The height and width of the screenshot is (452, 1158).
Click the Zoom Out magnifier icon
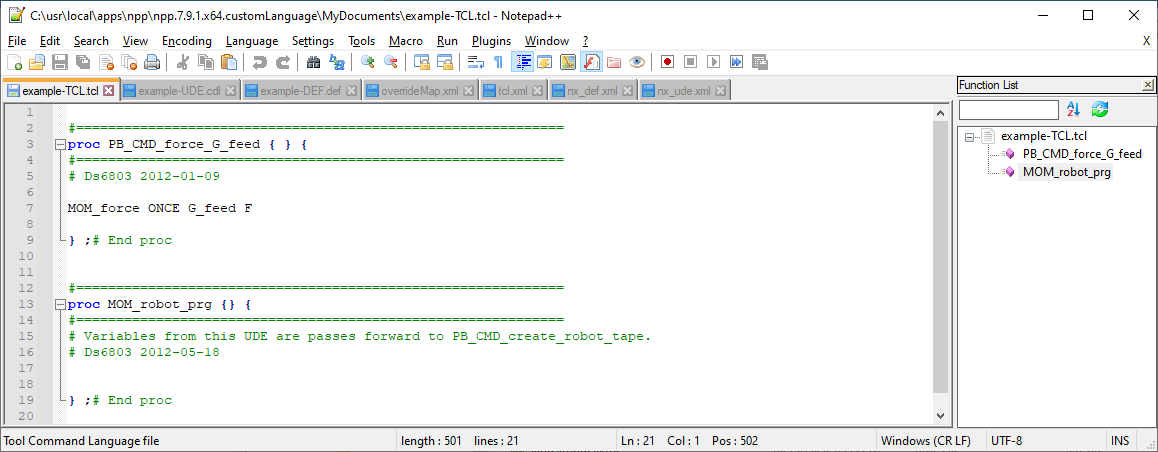click(390, 62)
